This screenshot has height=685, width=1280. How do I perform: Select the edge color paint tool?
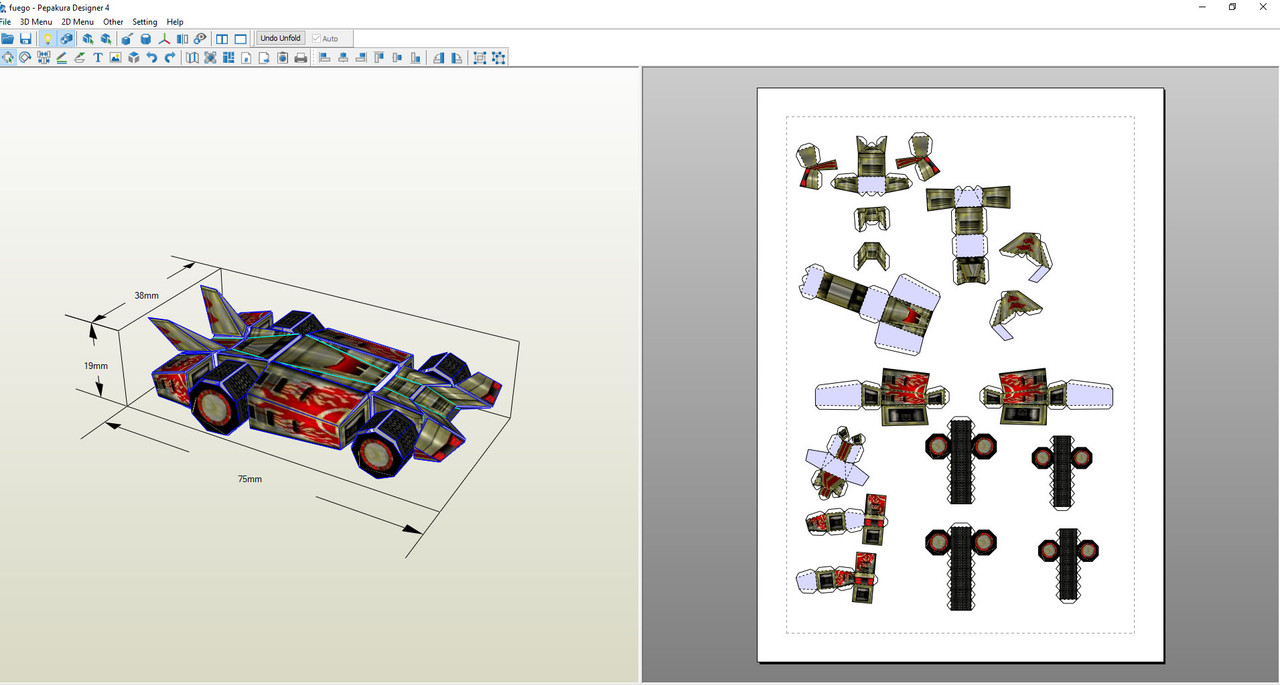click(x=79, y=58)
